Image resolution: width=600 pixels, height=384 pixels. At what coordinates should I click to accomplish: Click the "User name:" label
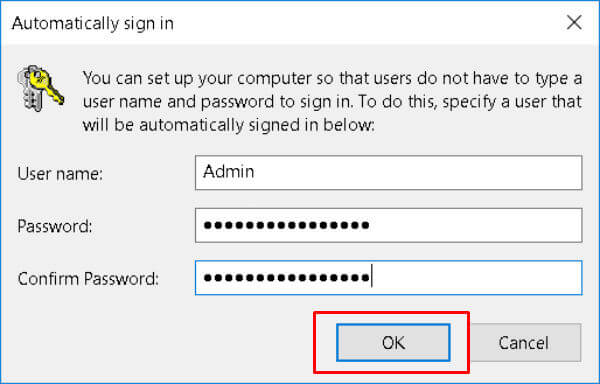pyautogui.click(x=60, y=174)
